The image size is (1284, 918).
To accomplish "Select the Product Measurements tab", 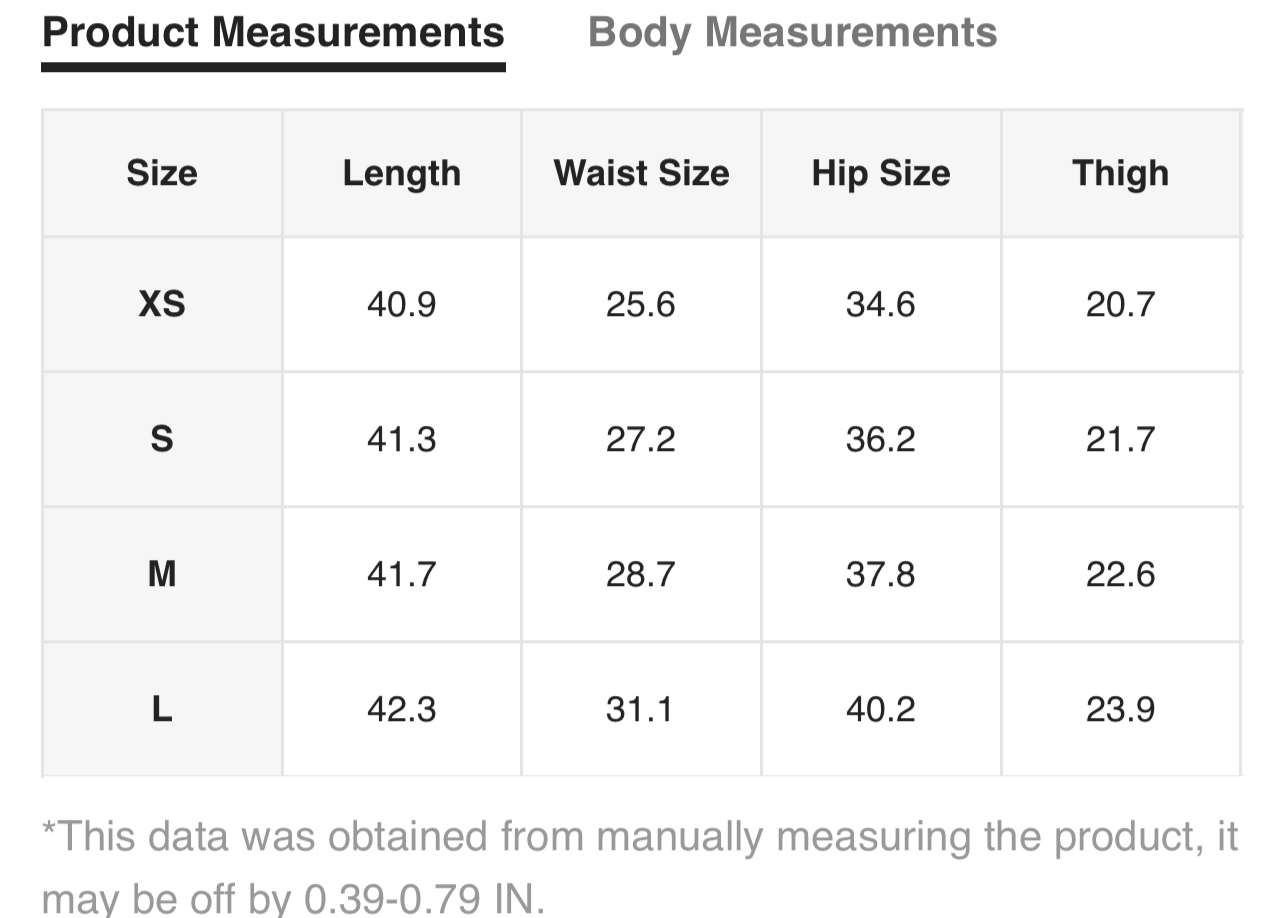I will 273,33.
